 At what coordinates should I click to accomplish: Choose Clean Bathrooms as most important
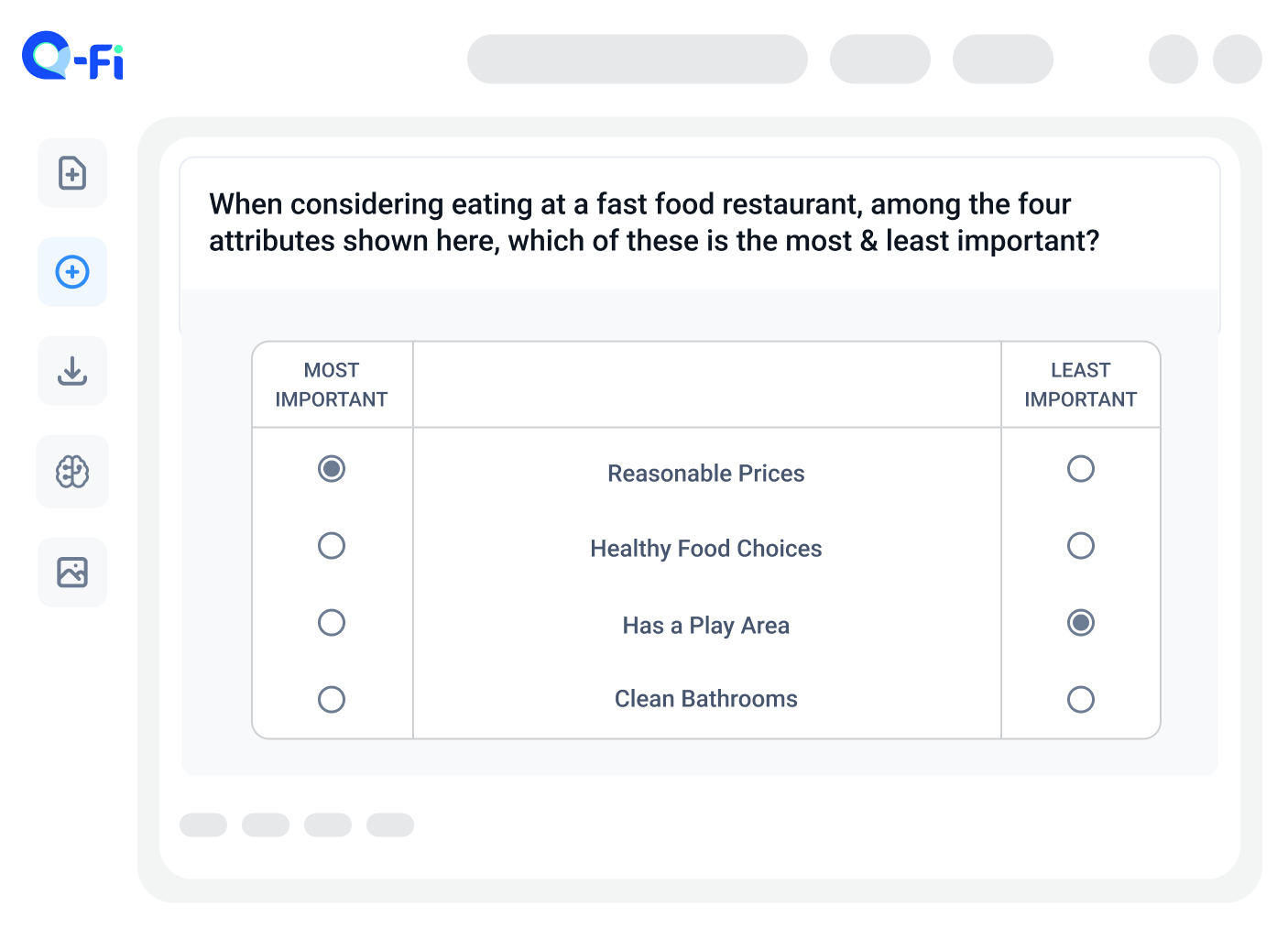[x=332, y=700]
